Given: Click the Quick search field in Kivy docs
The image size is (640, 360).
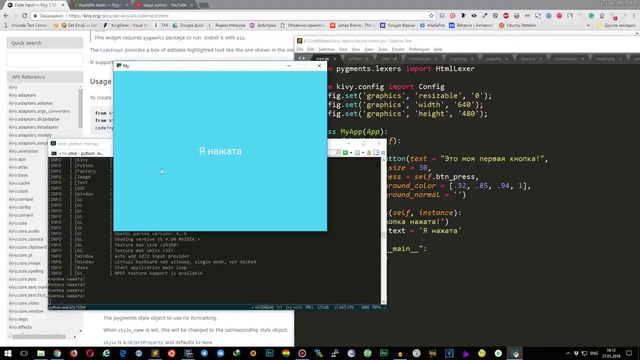Looking at the screenshot, I should click(x=45, y=60).
